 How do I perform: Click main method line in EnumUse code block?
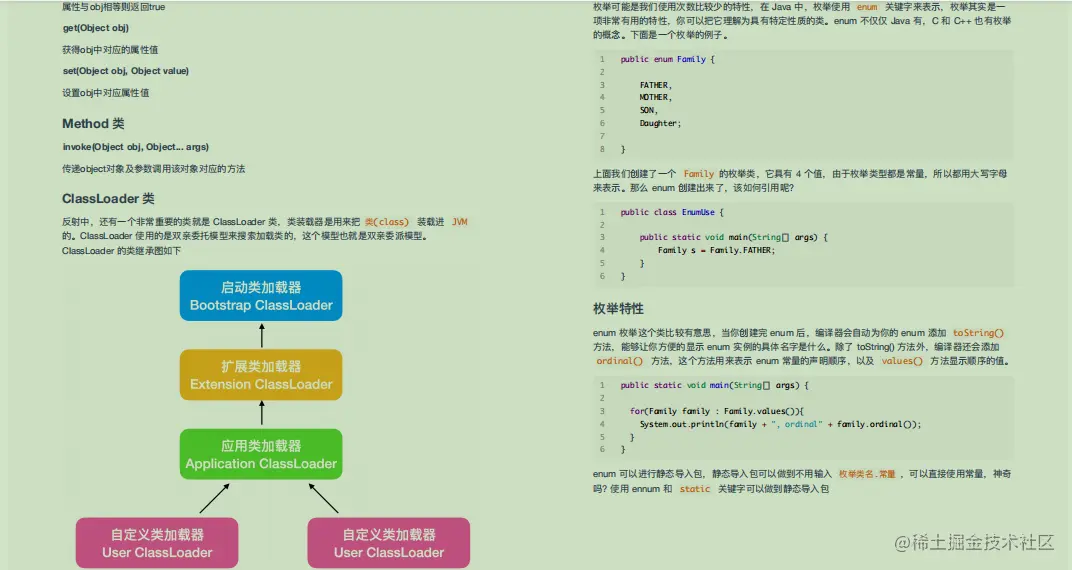point(734,237)
